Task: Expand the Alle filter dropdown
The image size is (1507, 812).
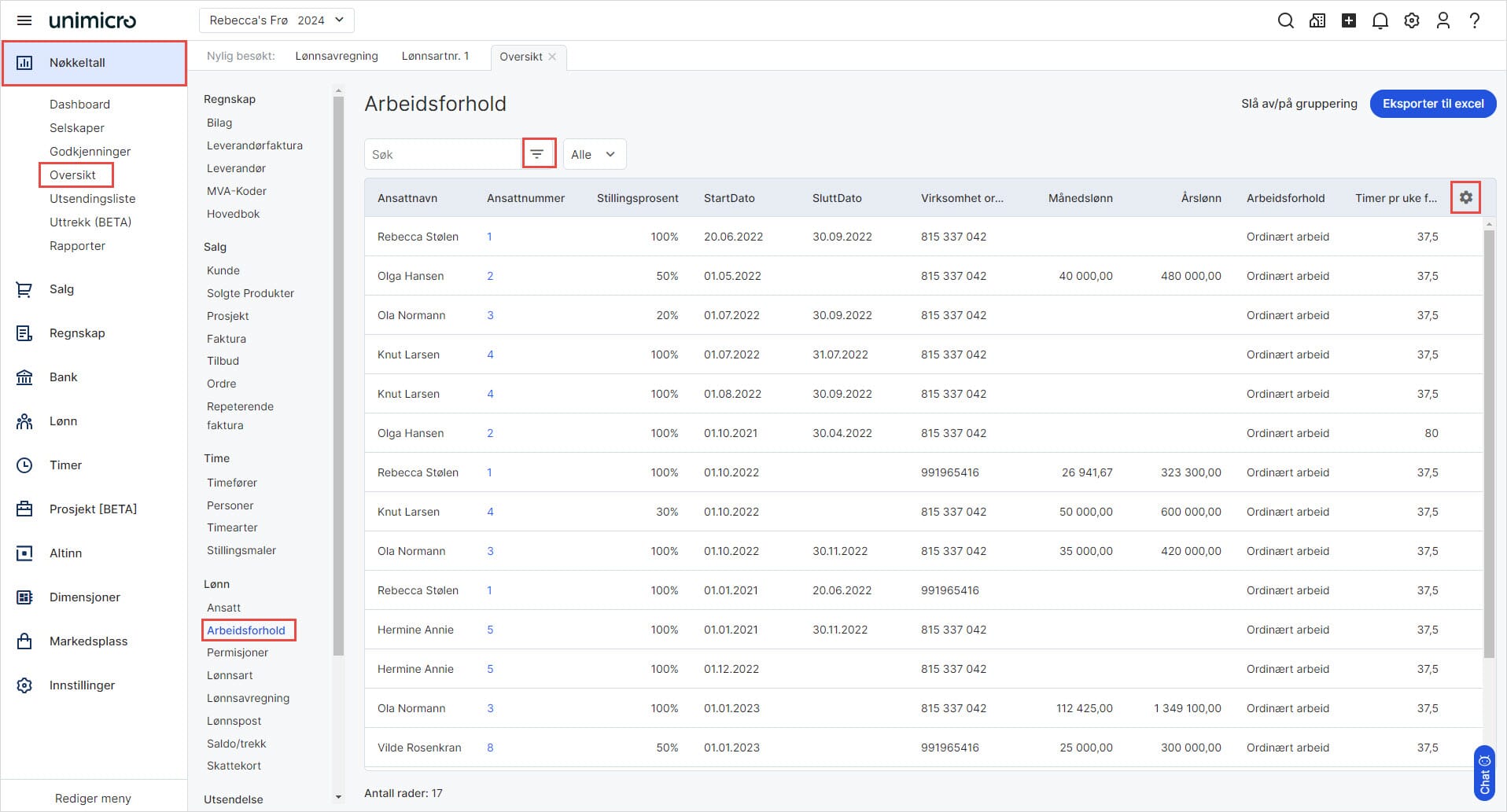Action: [x=594, y=154]
